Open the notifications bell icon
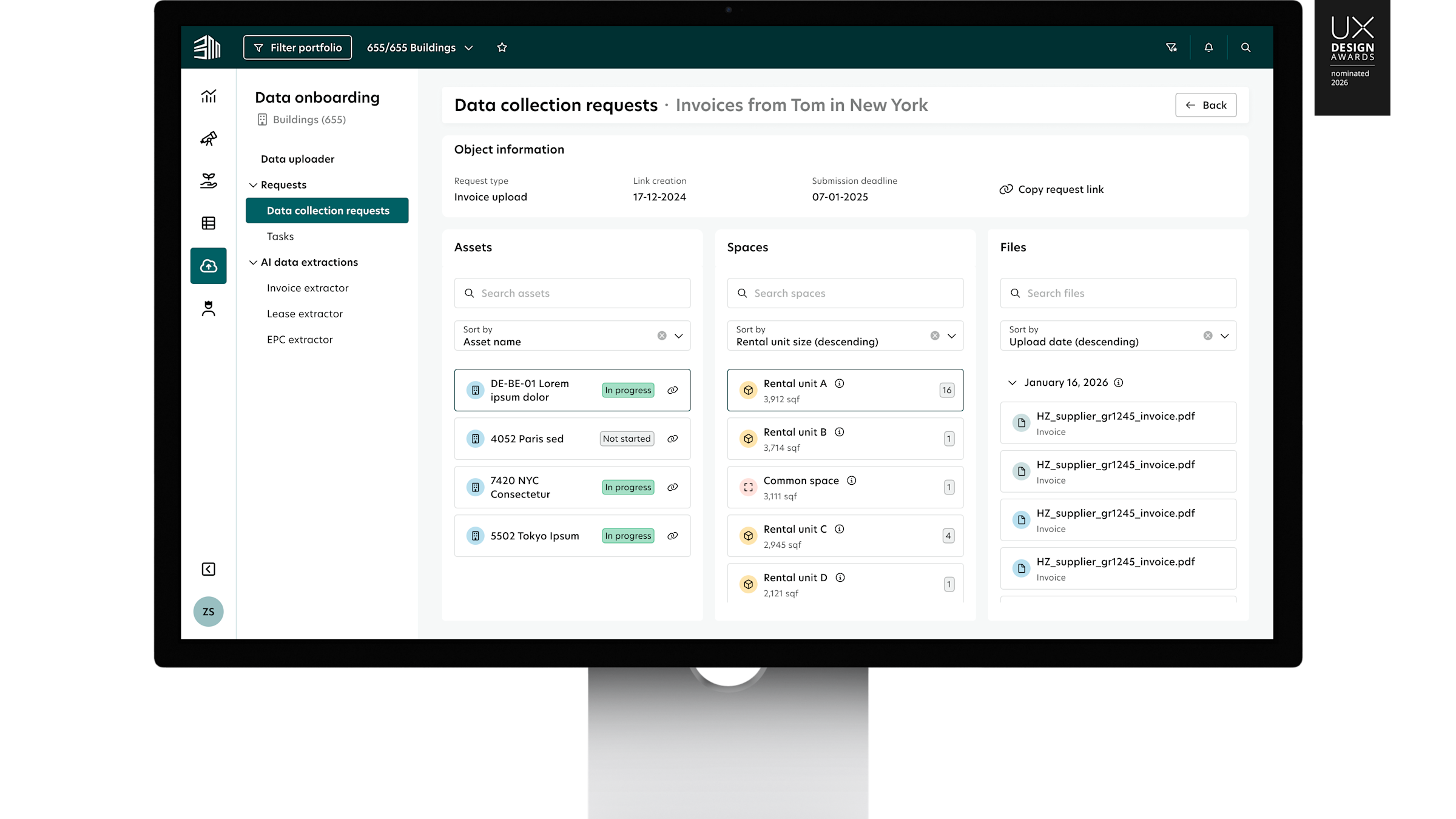Screen dimensions: 1456x819 point(1208,47)
